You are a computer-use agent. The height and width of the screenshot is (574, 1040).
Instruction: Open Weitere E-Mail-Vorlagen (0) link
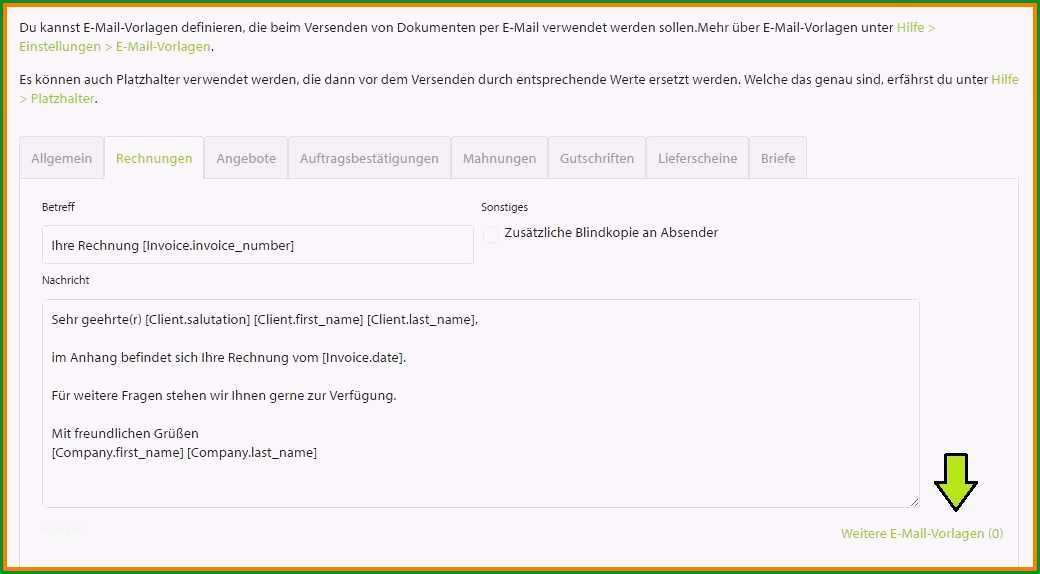[x=922, y=534]
